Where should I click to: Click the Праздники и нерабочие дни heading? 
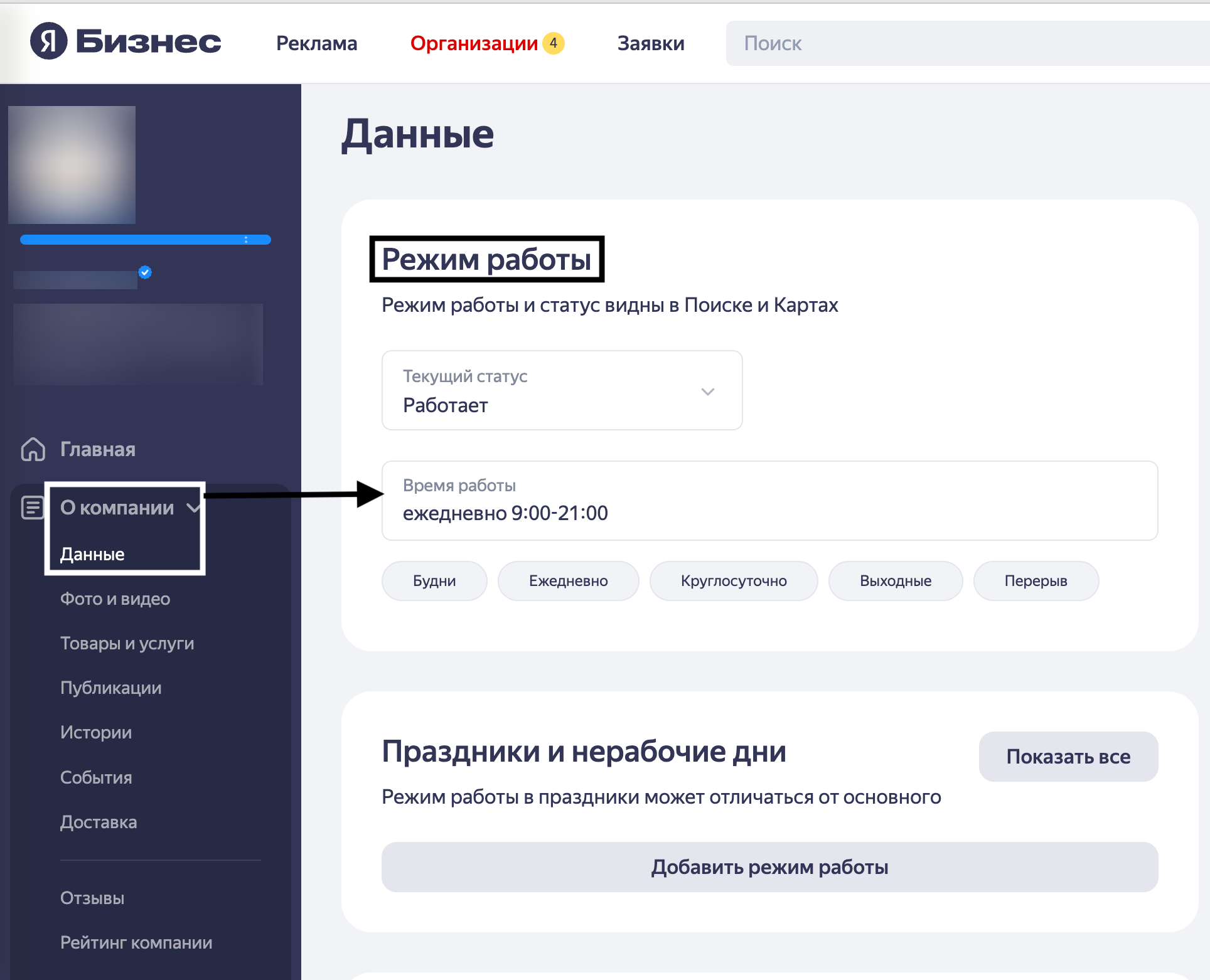tap(584, 751)
